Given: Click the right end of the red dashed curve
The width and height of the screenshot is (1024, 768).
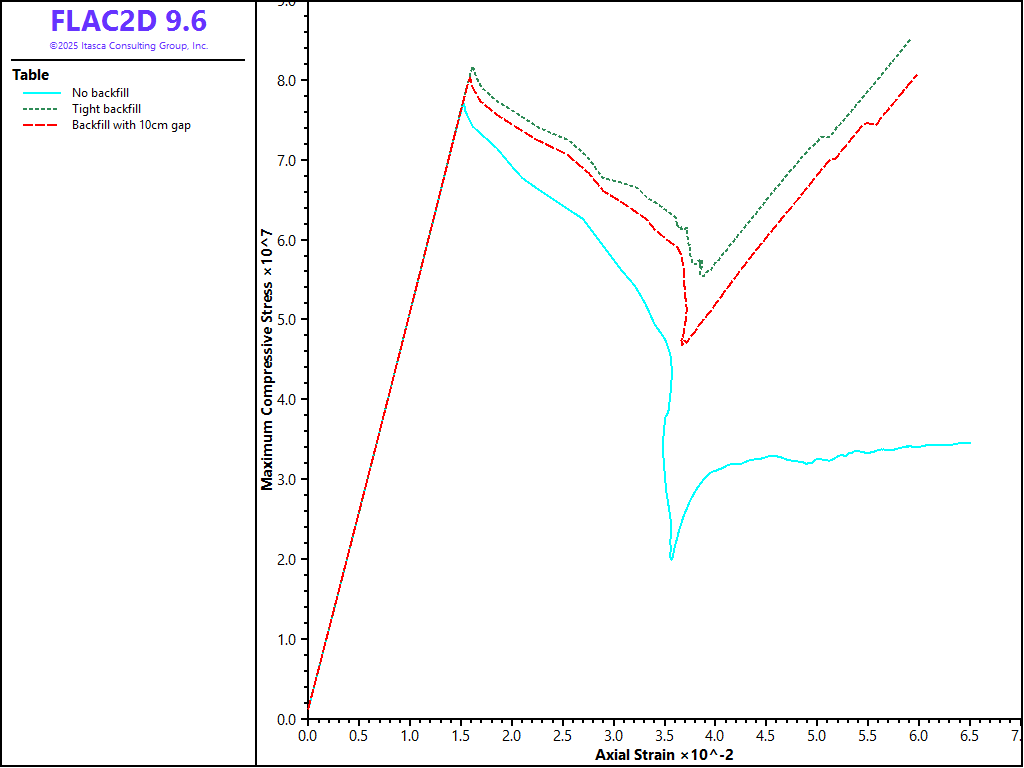Looking at the screenshot, I should click(x=917, y=74).
